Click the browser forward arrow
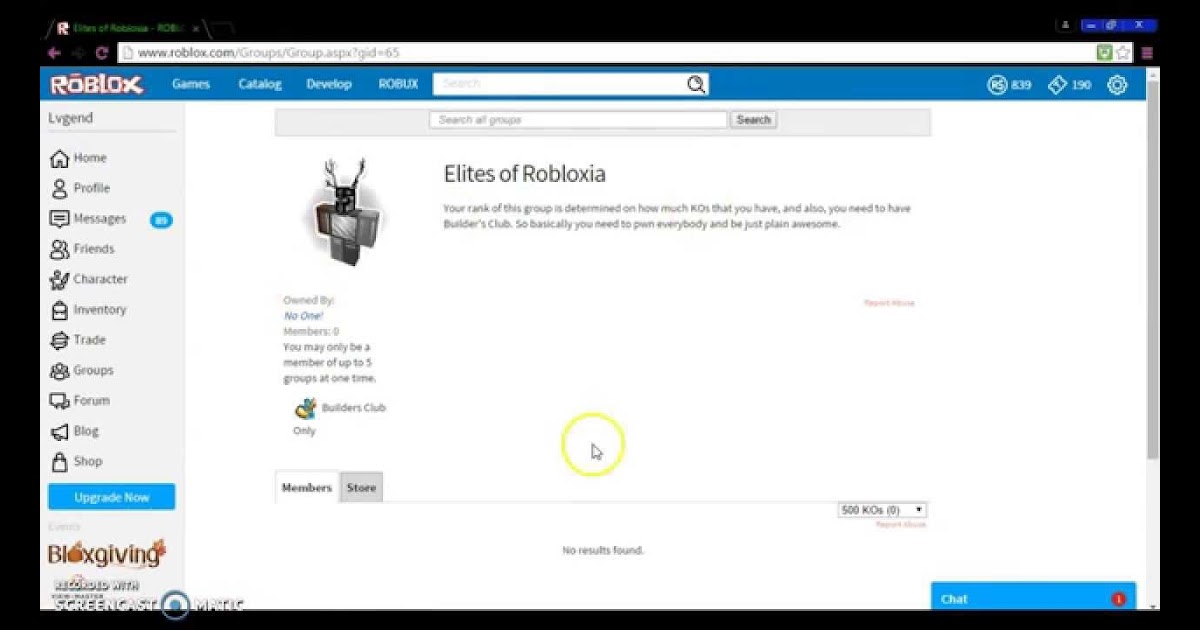The width and height of the screenshot is (1200, 630). click(x=78, y=53)
